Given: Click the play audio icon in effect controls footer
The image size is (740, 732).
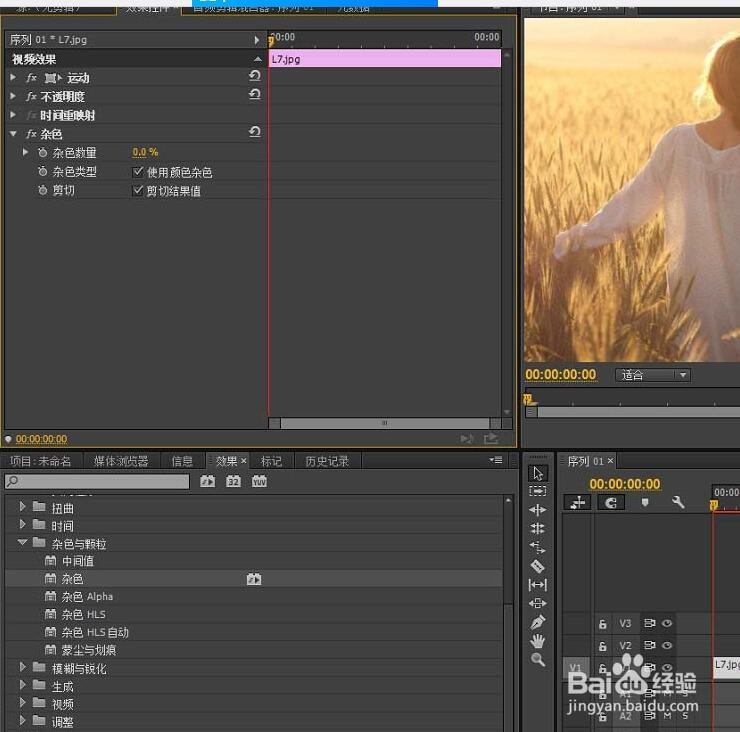Looking at the screenshot, I should pyautogui.click(x=467, y=439).
